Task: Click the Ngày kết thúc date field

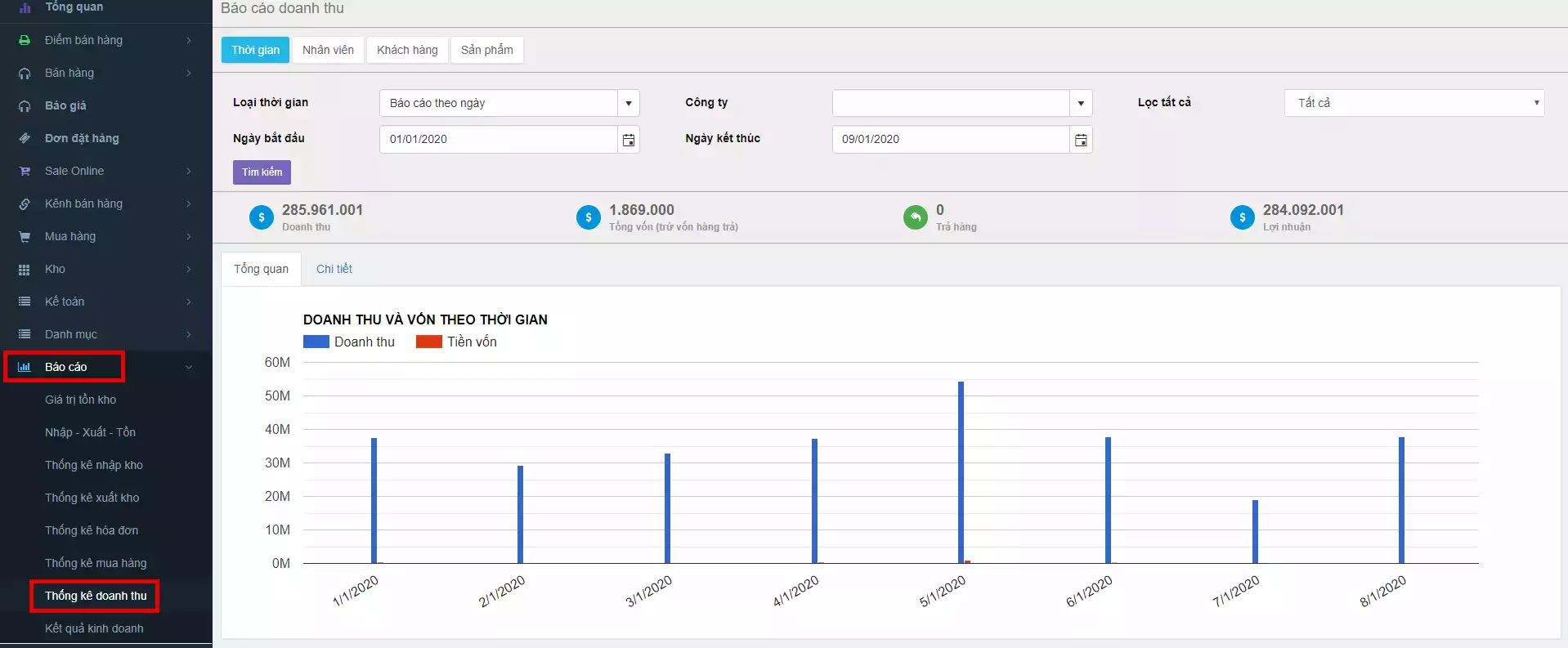Action: 952,140
